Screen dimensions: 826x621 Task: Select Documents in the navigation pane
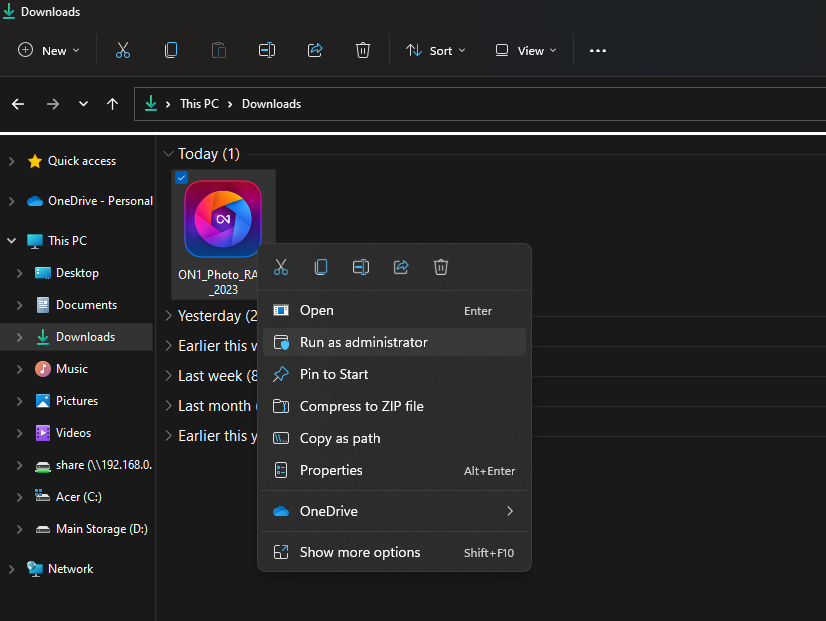pos(86,305)
